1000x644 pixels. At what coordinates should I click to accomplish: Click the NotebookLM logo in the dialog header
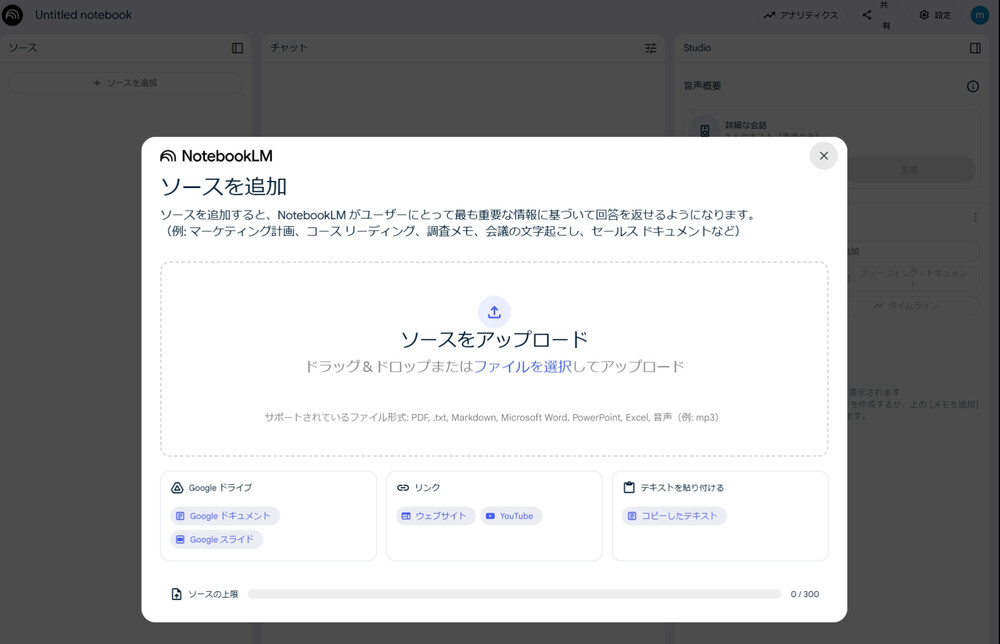pos(166,155)
